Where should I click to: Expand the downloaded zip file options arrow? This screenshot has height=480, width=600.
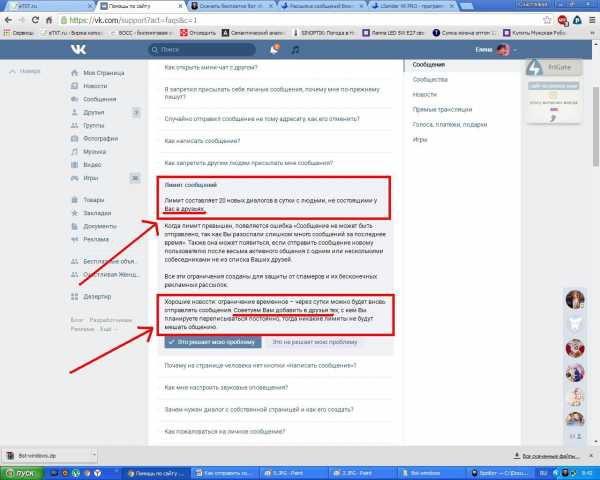point(93,455)
